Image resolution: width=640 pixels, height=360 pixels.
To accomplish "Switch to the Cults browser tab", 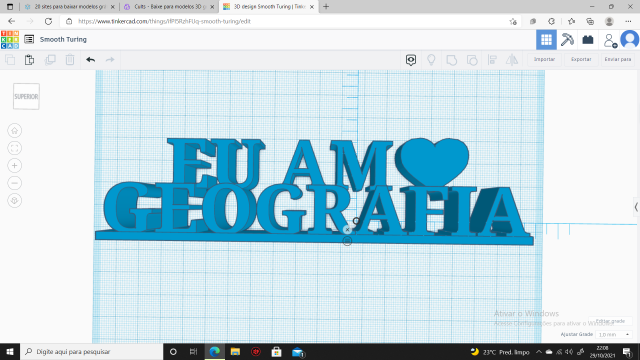I will coord(170,7).
